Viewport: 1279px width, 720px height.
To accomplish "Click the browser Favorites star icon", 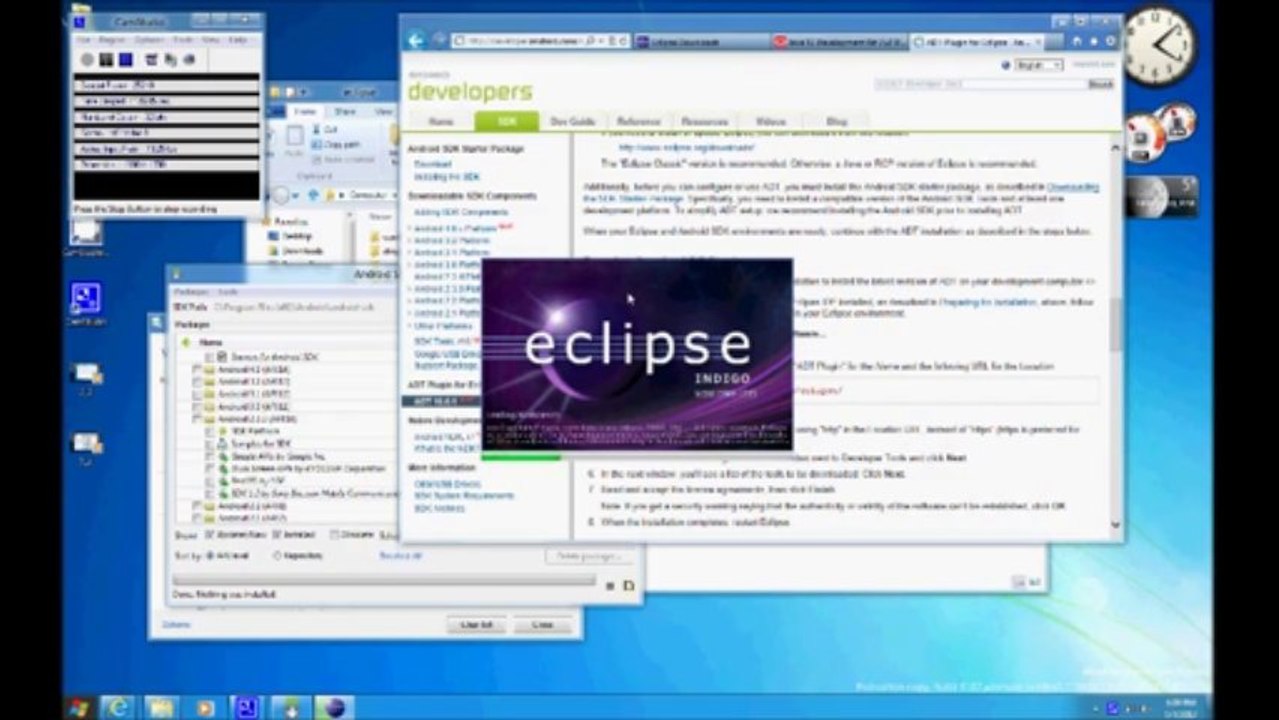I will [x=1094, y=41].
